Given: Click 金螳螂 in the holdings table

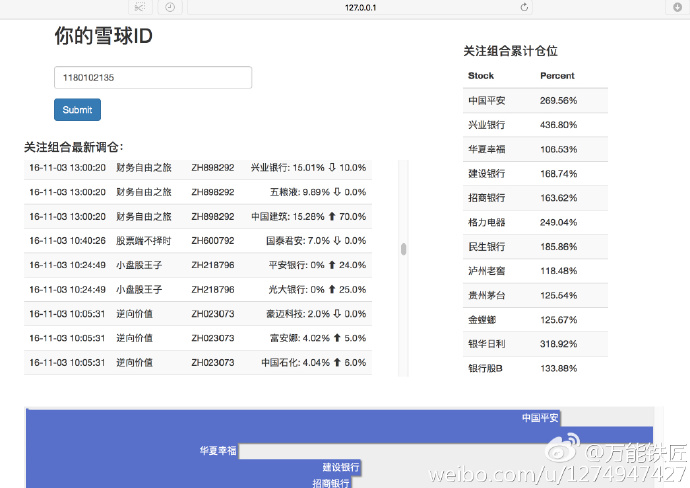Looking at the screenshot, I should pyautogui.click(x=482, y=319).
